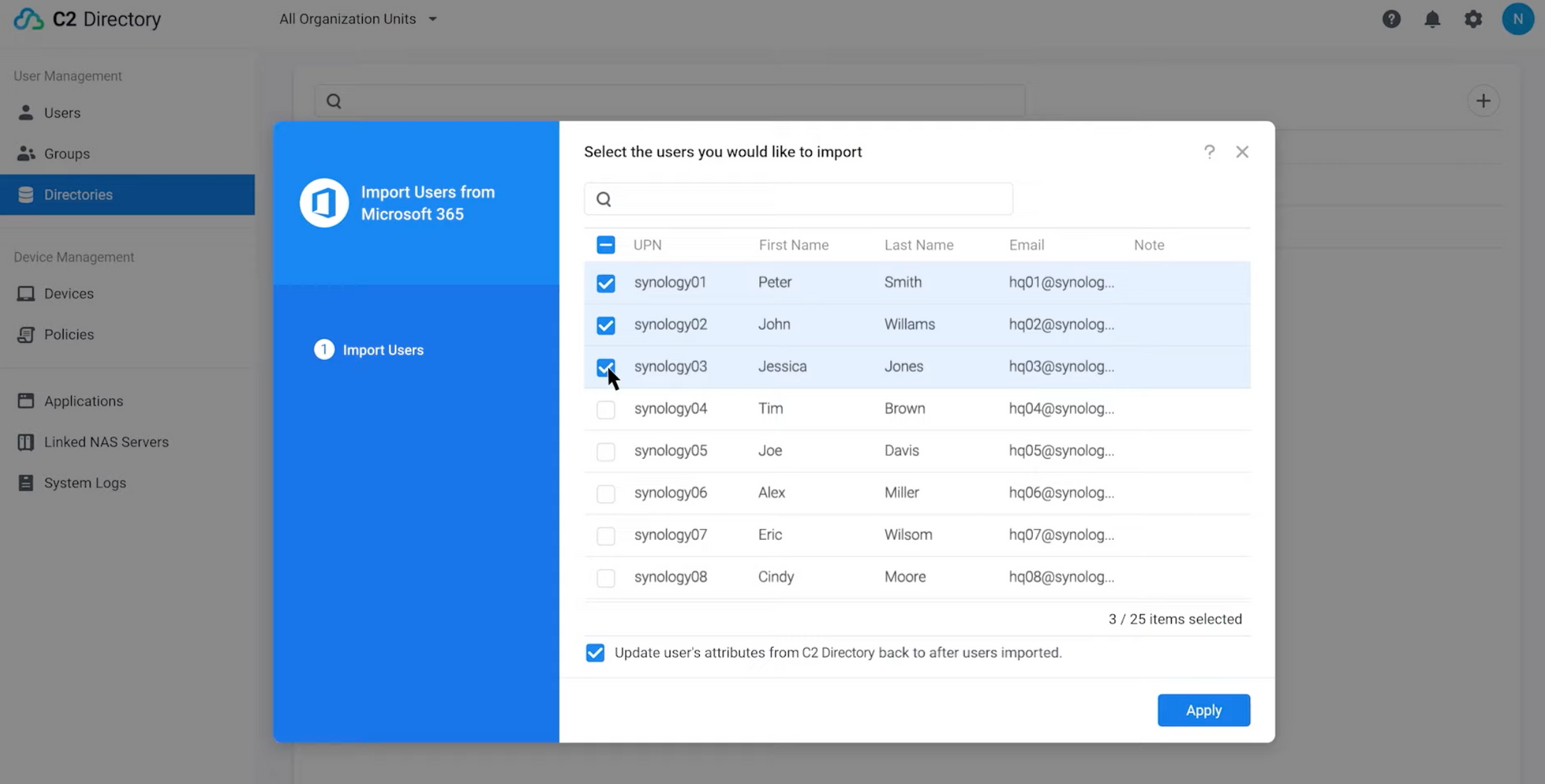
Task: Click the first name Alex cell
Action: [x=772, y=493]
